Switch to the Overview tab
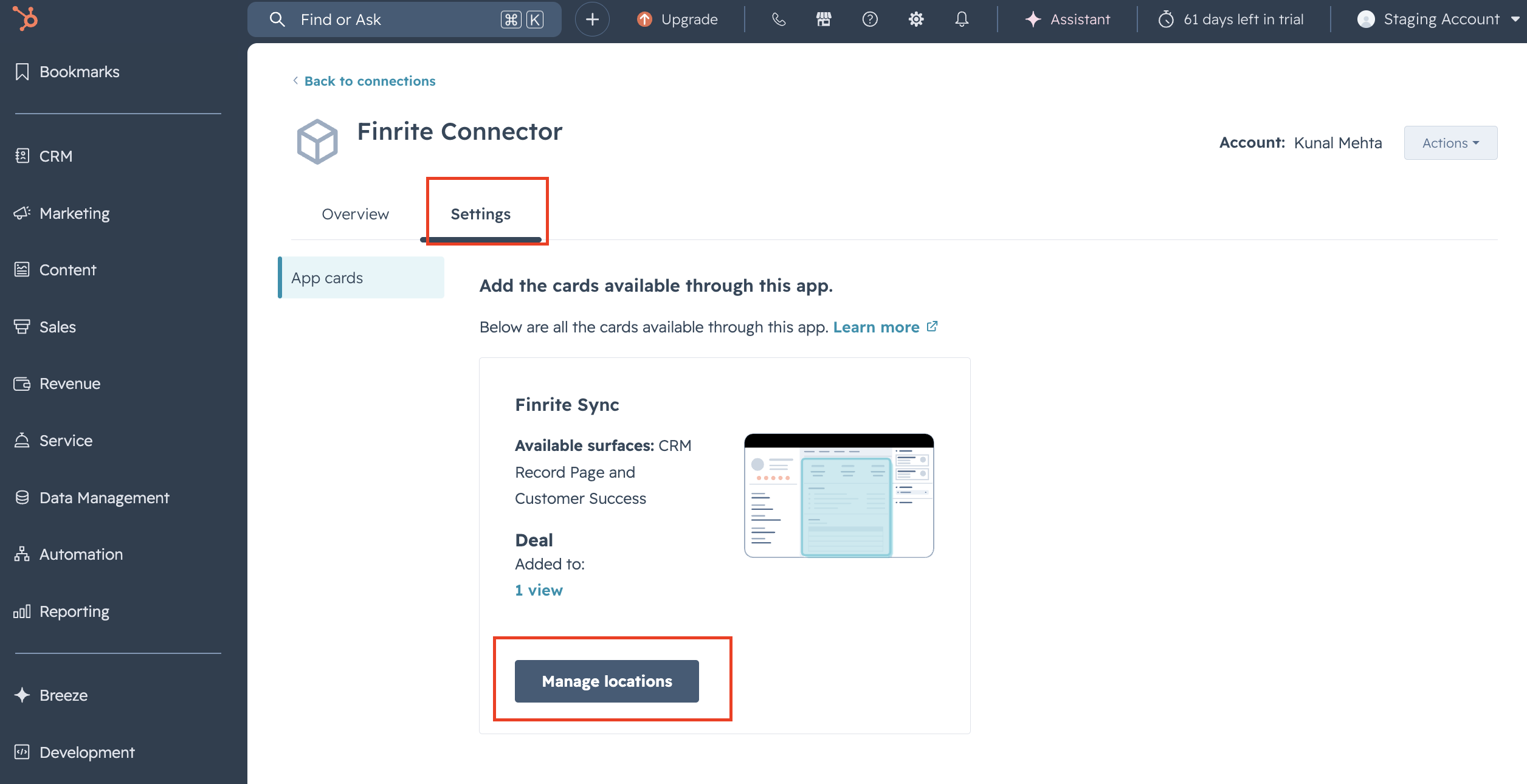 (356, 214)
